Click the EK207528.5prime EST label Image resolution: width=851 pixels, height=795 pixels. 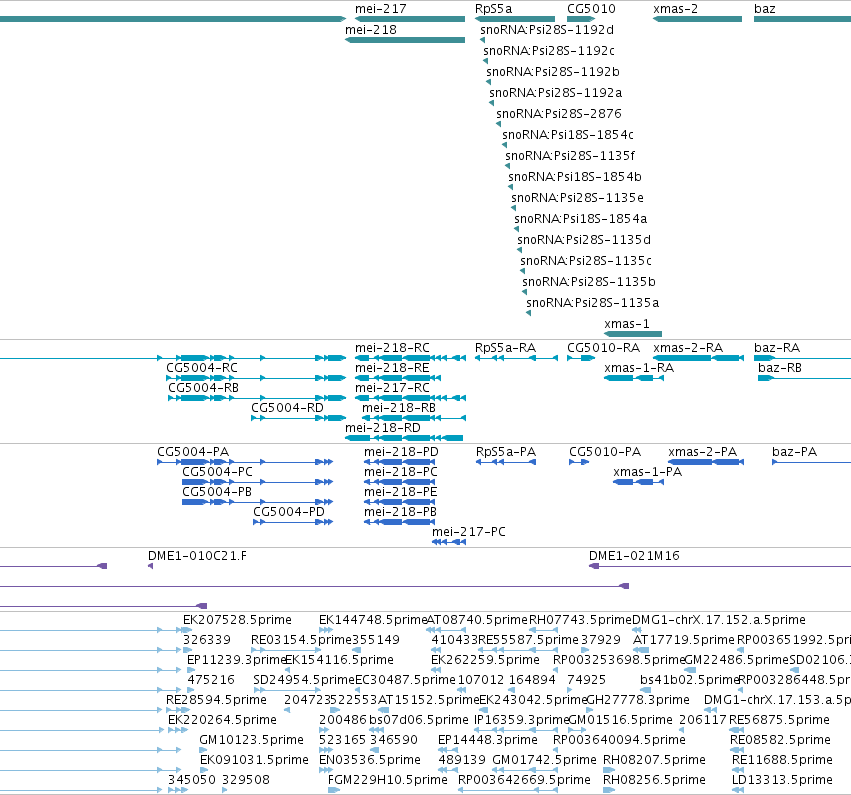point(237,620)
